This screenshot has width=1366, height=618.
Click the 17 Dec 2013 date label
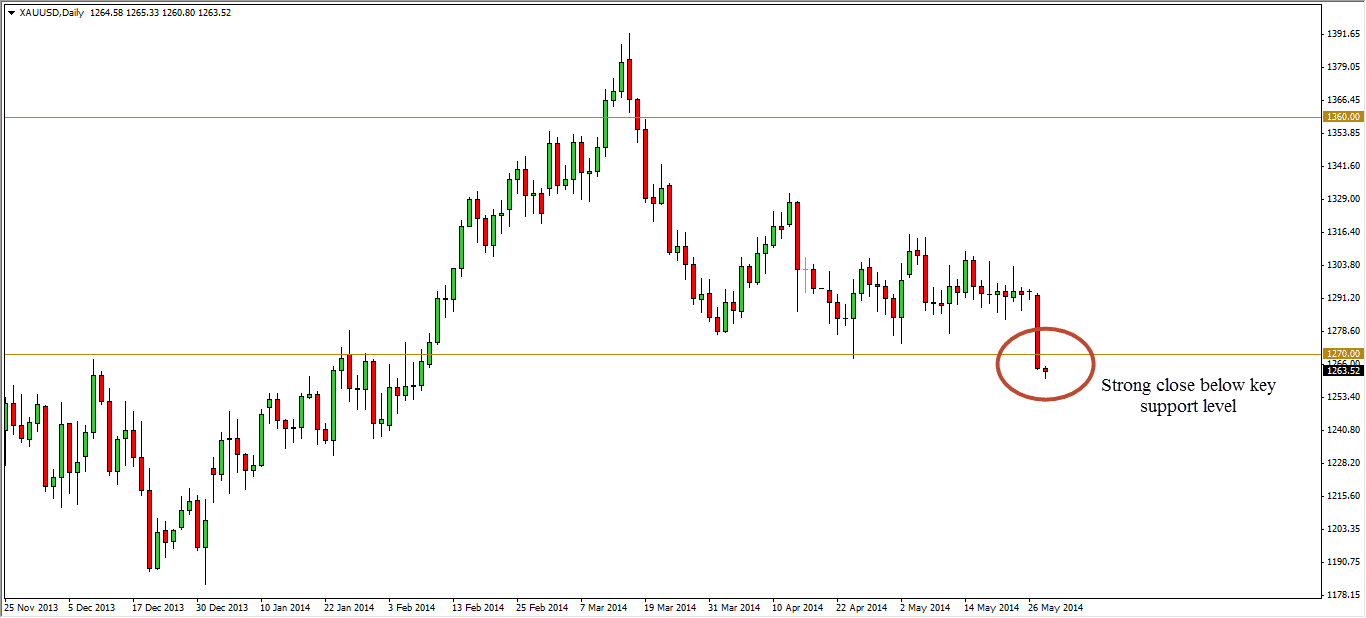[x=158, y=607]
